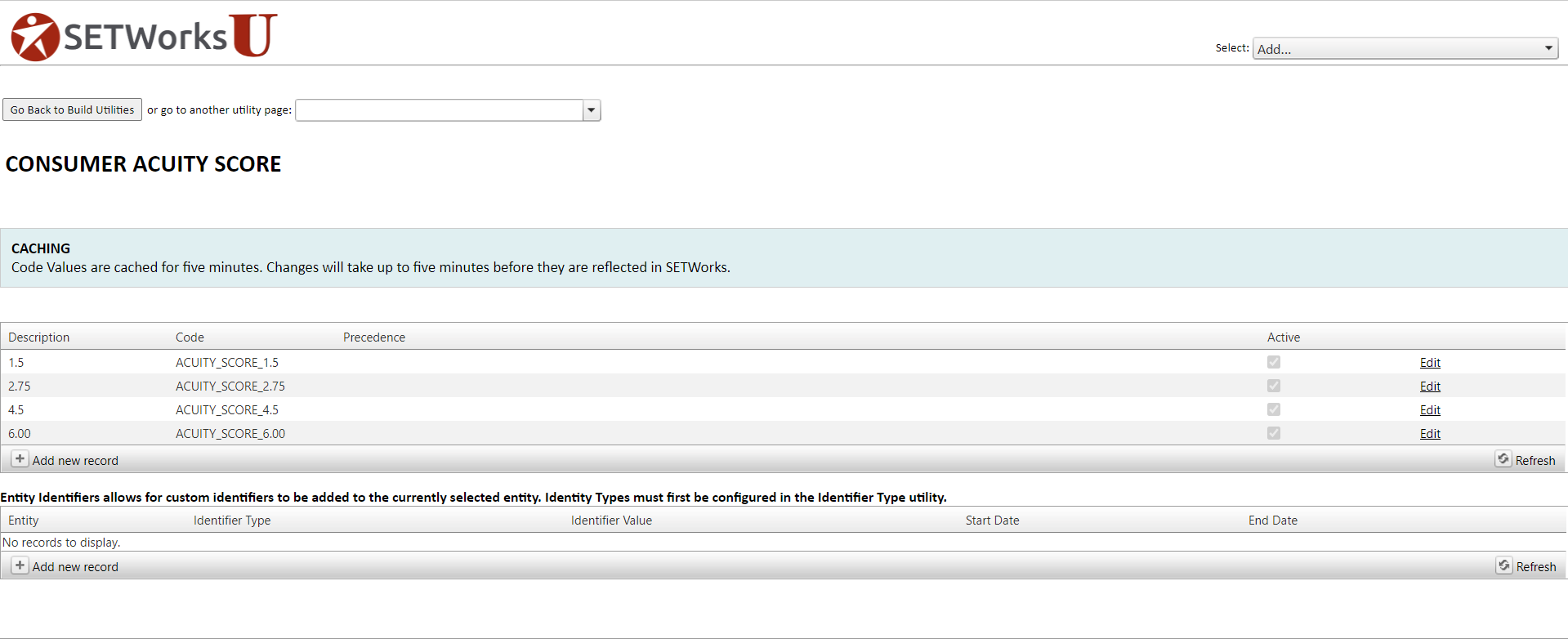Edit the ACUITY_SCORE_4.5 record
The image size is (1568, 639).
[x=1430, y=410]
